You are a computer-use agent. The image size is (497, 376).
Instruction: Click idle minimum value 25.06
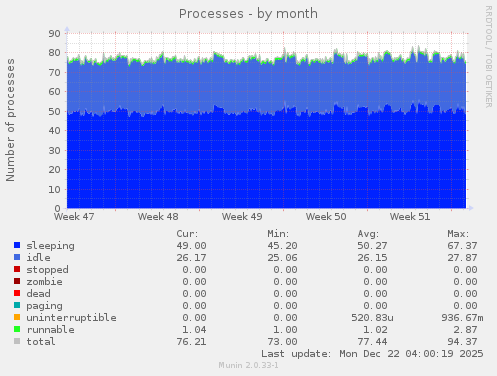pyautogui.click(x=282, y=258)
